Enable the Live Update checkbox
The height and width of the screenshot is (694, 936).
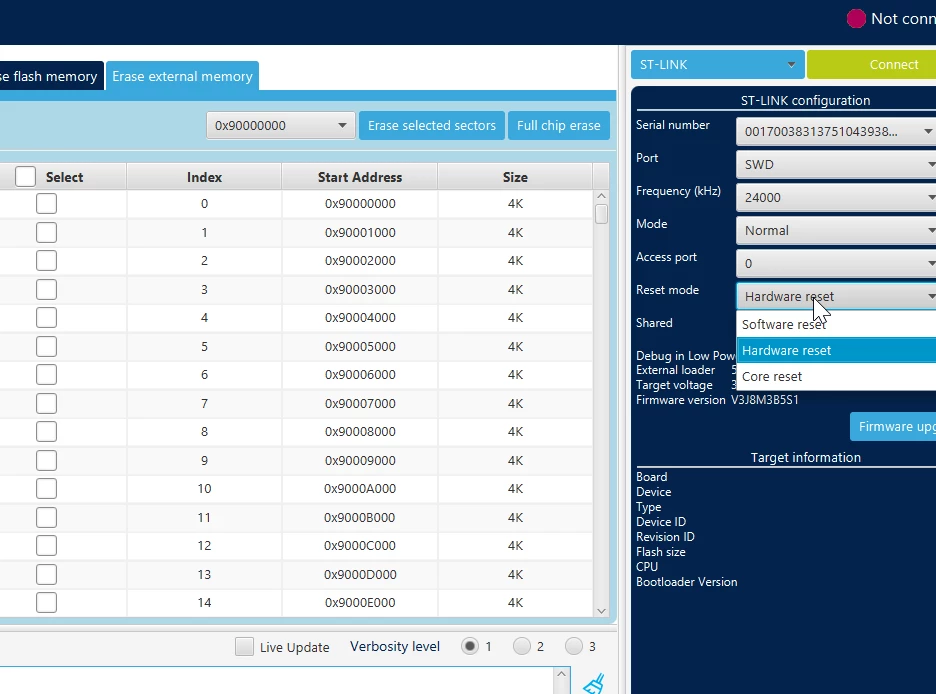click(x=244, y=647)
